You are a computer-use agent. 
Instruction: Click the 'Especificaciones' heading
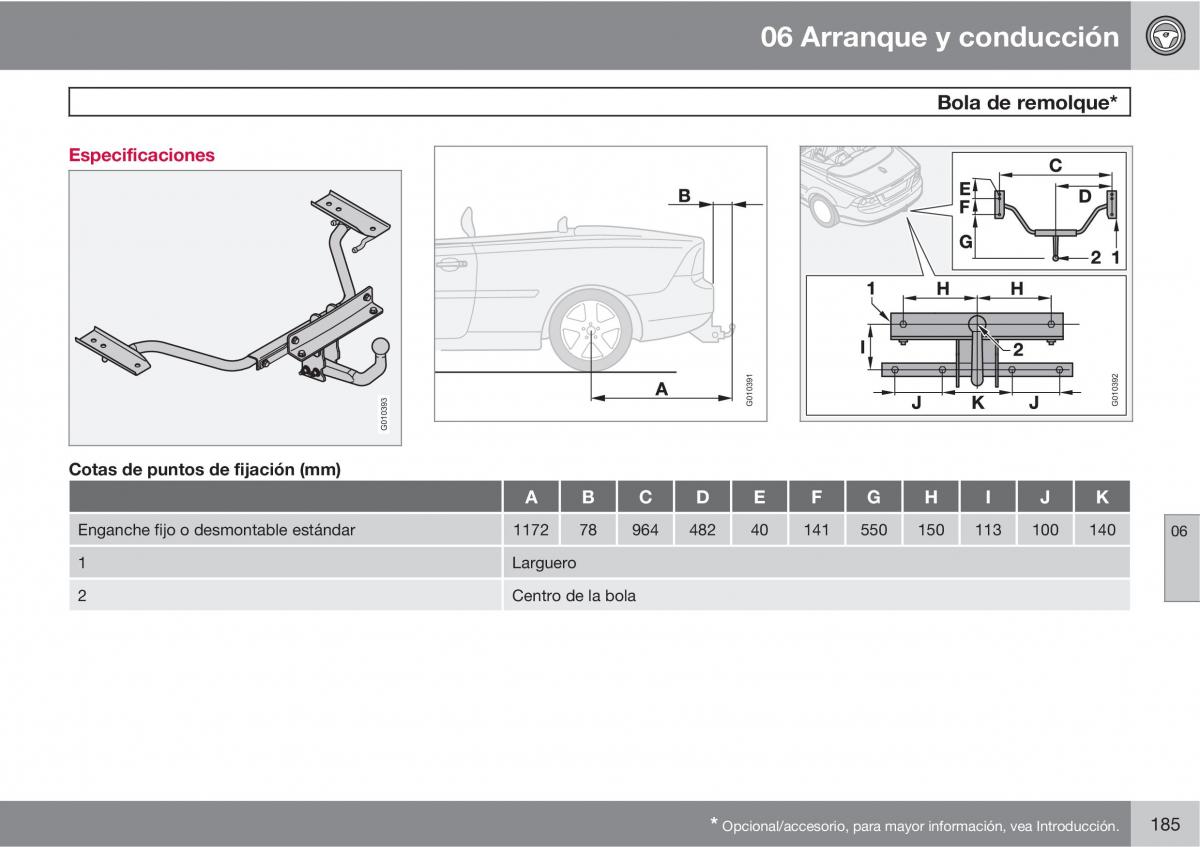(141, 155)
